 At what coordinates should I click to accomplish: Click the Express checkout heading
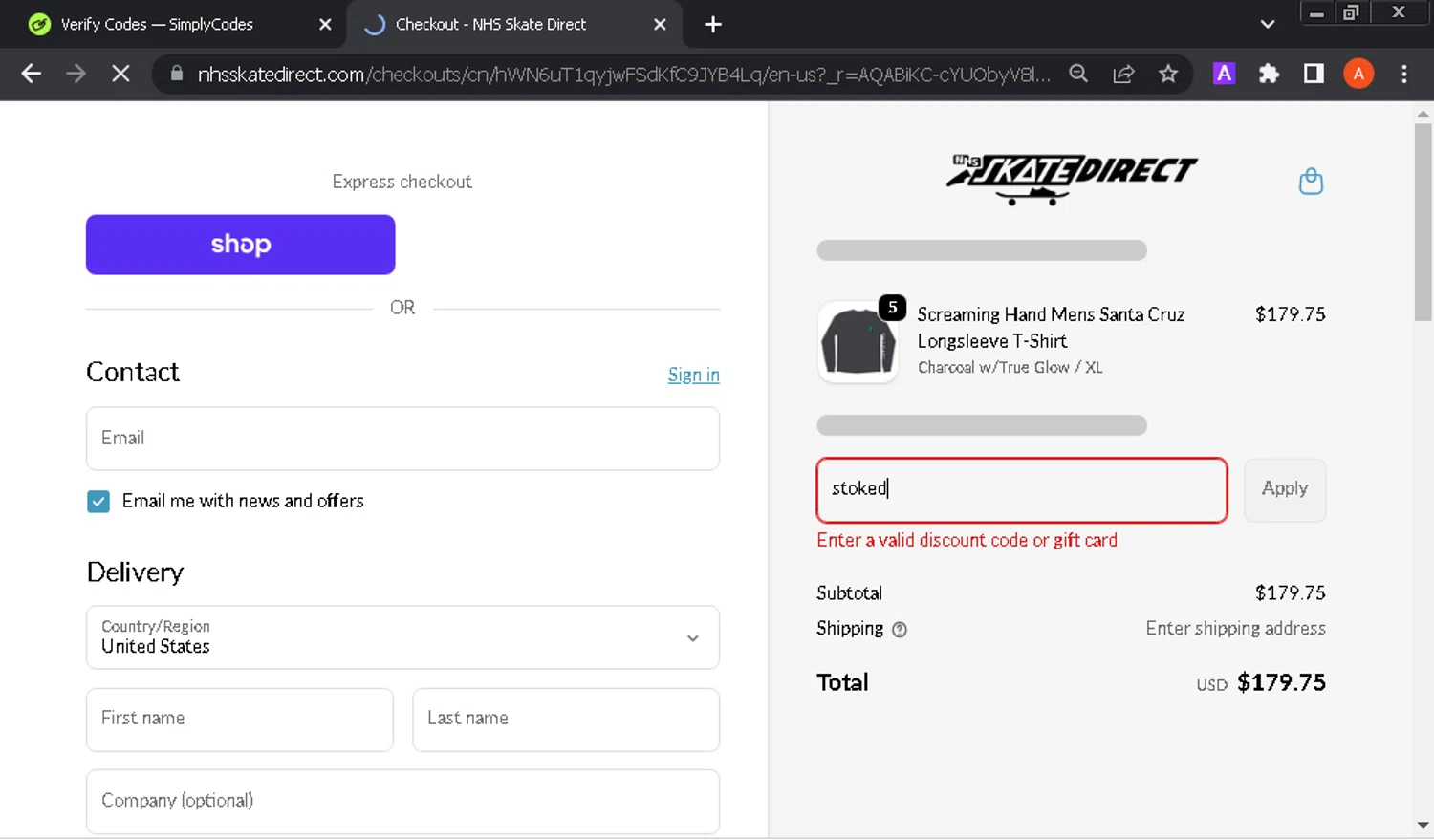402,183
